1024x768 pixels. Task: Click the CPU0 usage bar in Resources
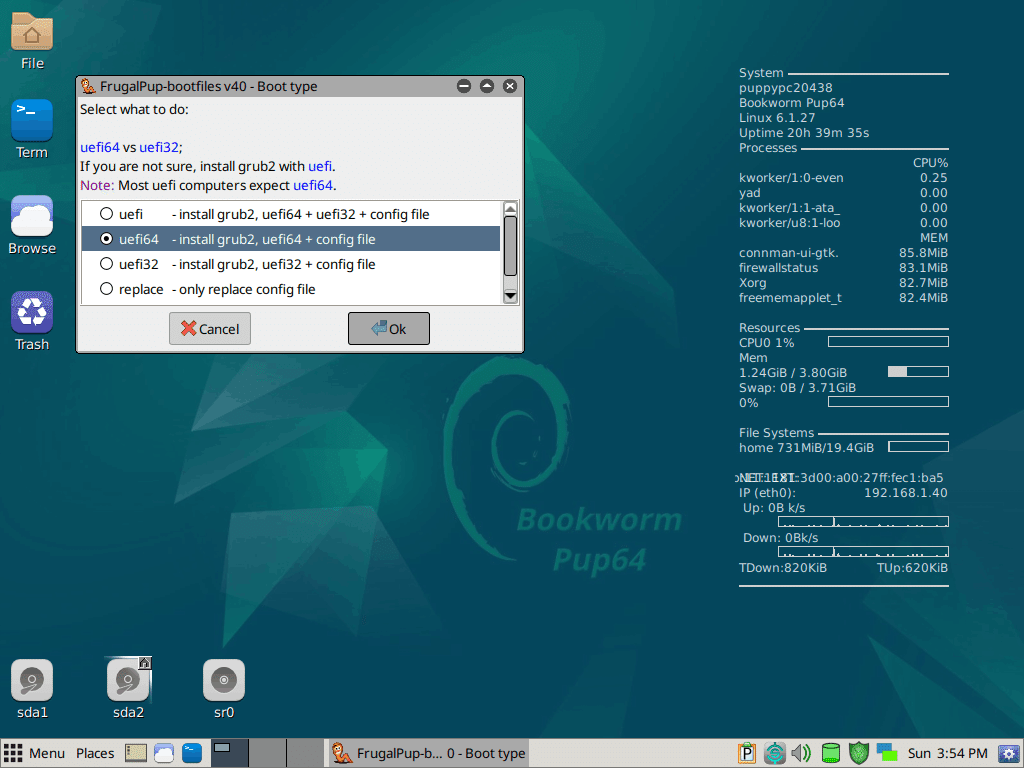(x=888, y=342)
